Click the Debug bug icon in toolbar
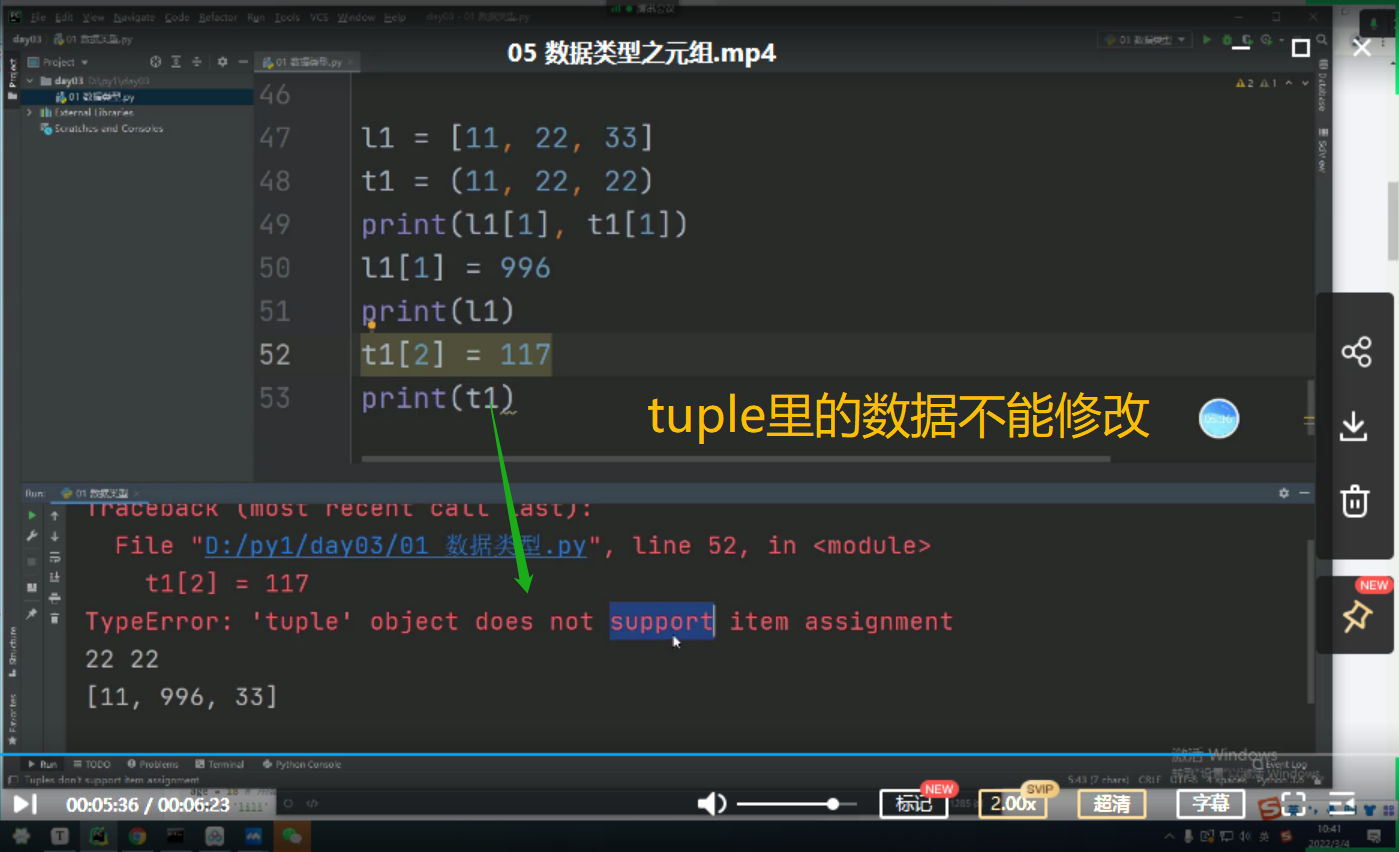This screenshot has width=1399, height=852. [1227, 40]
